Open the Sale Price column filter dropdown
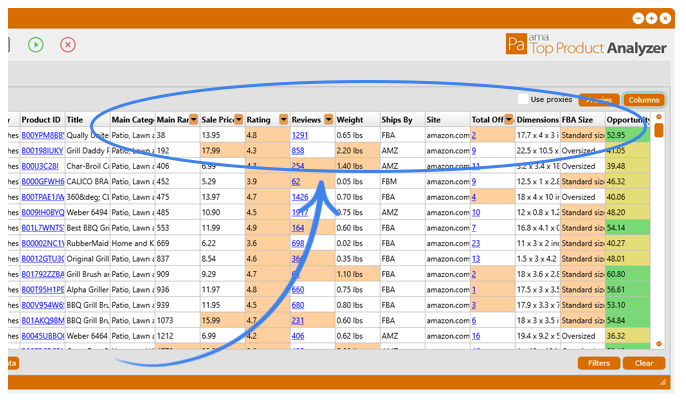Screen dimensions: 686x402 (239, 119)
